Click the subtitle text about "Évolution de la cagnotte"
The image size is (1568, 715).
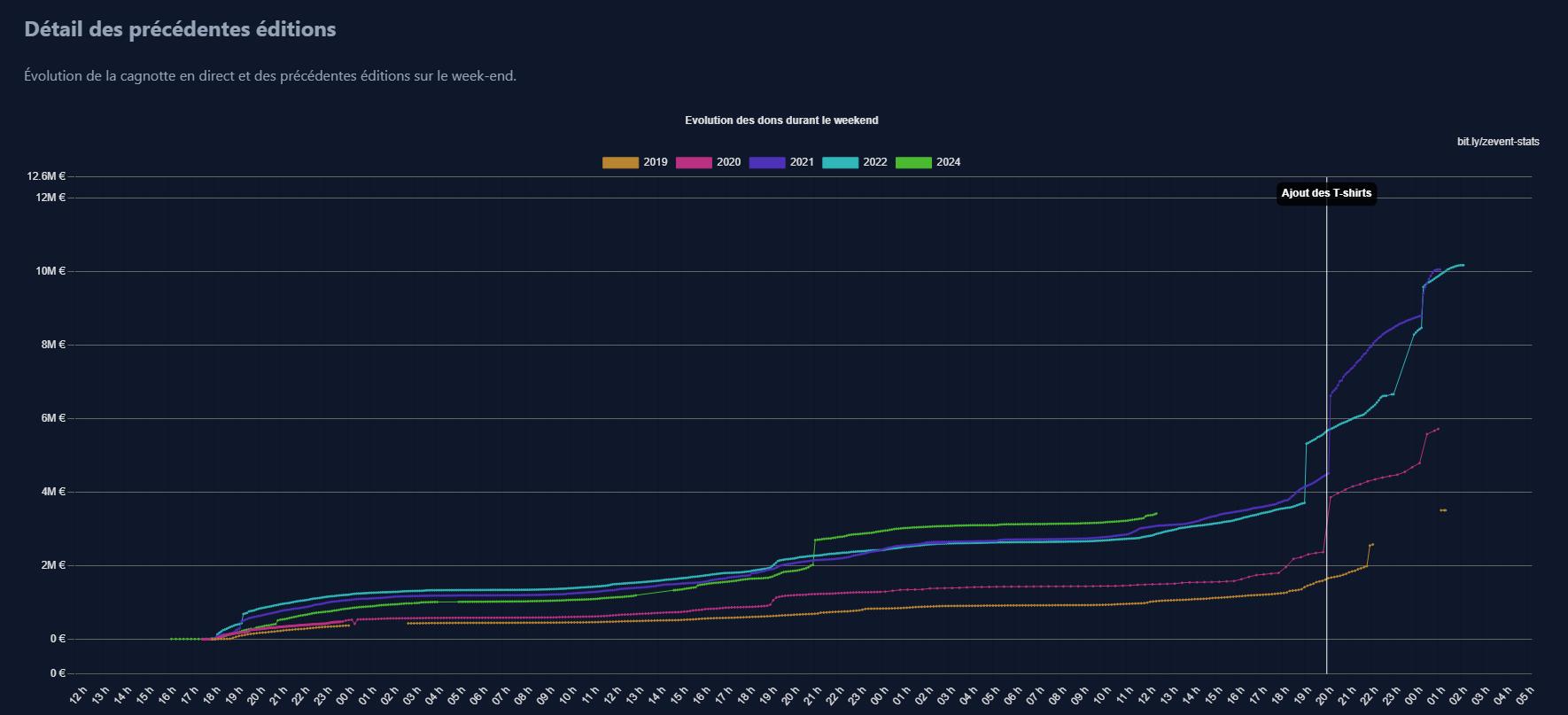270,76
